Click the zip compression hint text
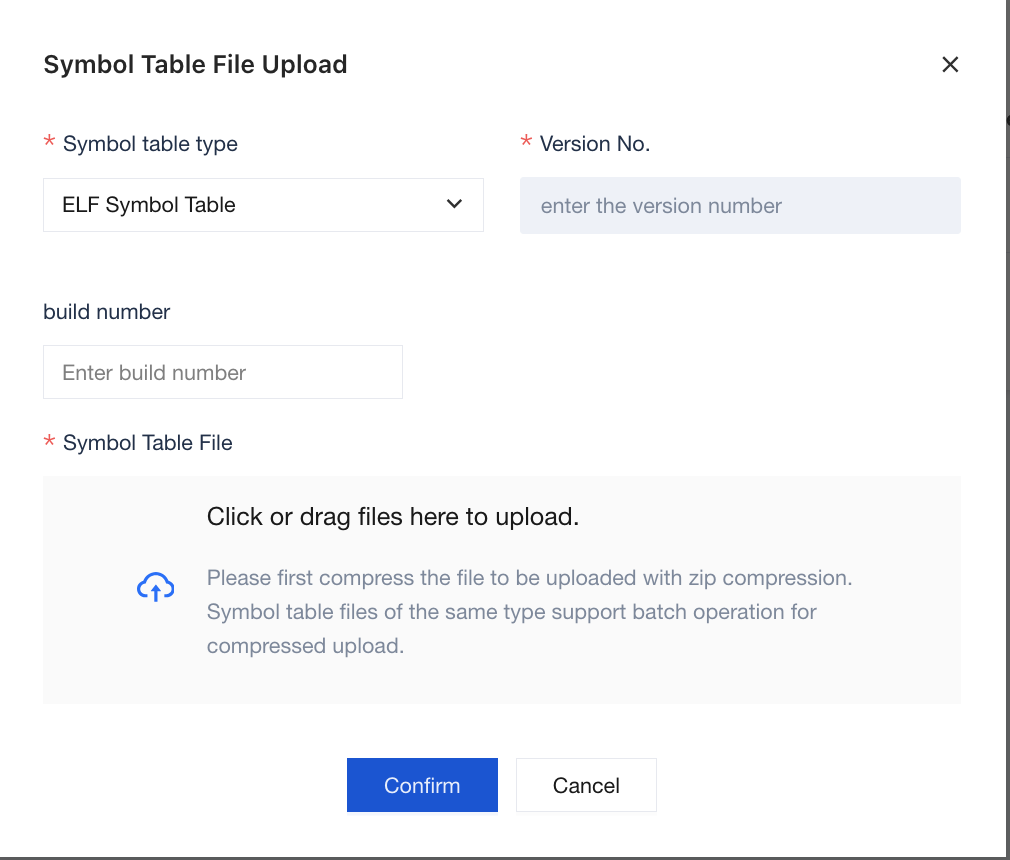 click(529, 578)
